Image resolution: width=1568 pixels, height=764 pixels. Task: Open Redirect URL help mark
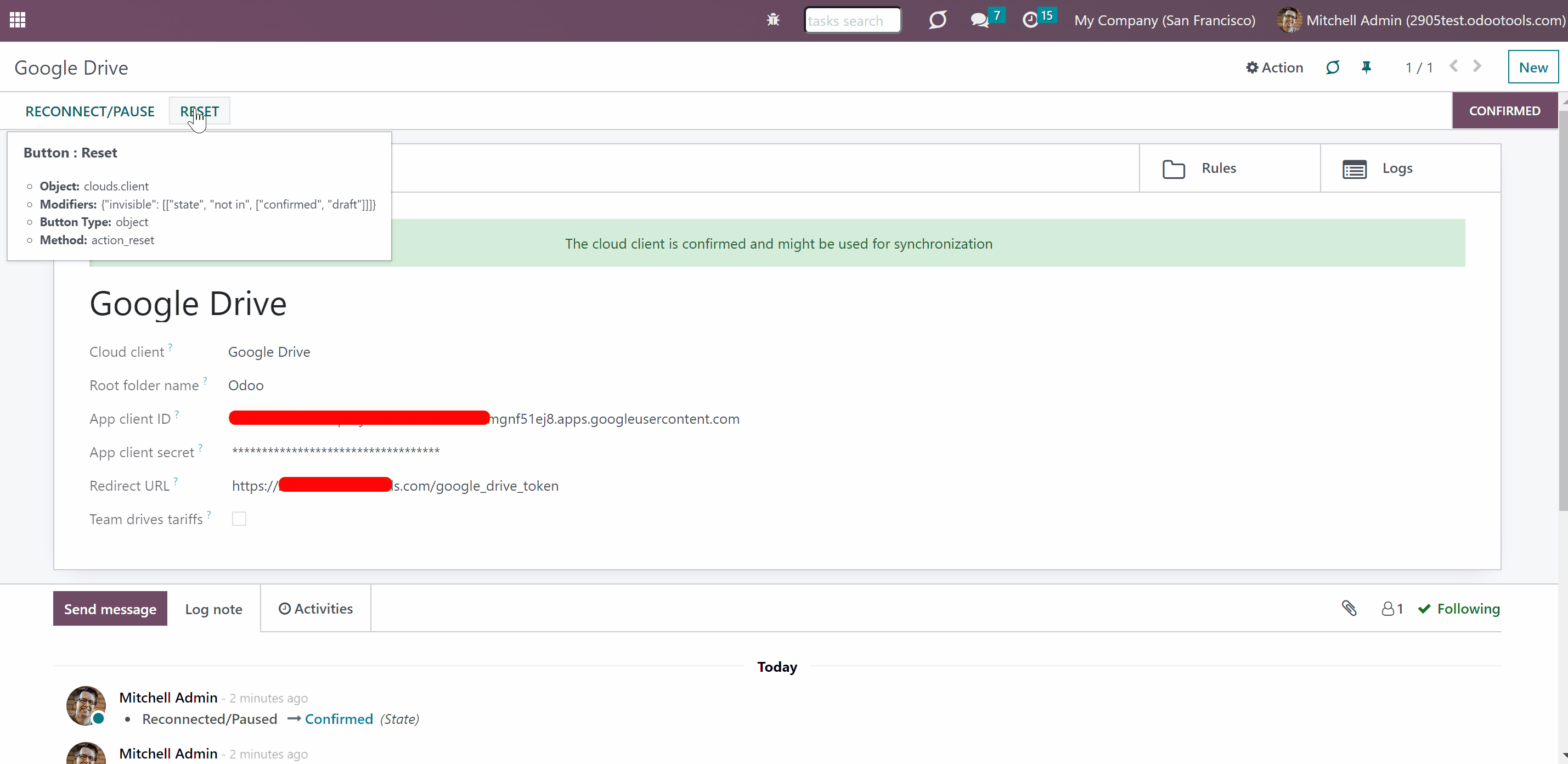(176, 481)
